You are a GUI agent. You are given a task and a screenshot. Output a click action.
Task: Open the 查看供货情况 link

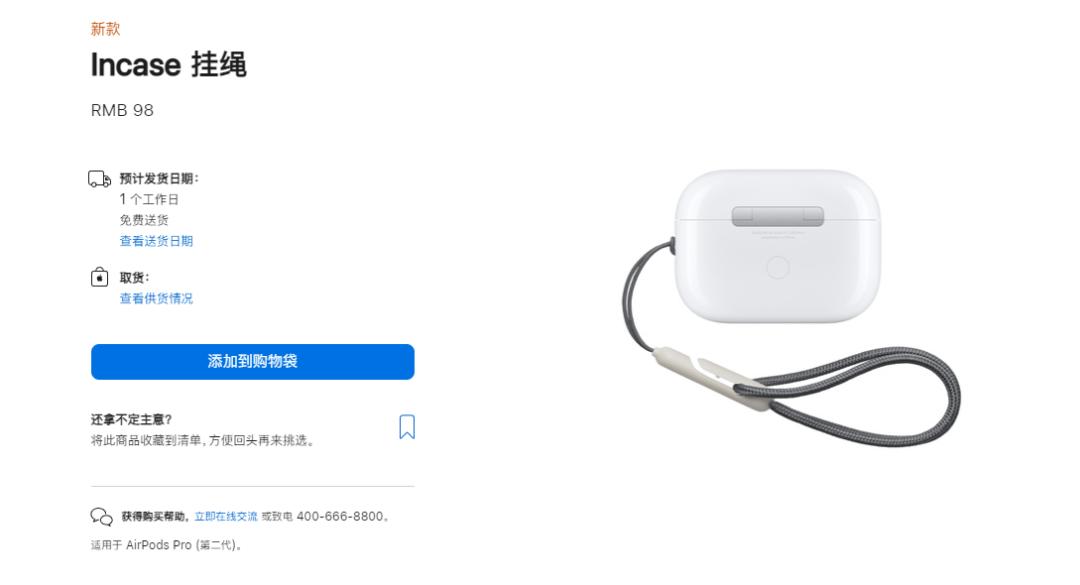tap(156, 298)
